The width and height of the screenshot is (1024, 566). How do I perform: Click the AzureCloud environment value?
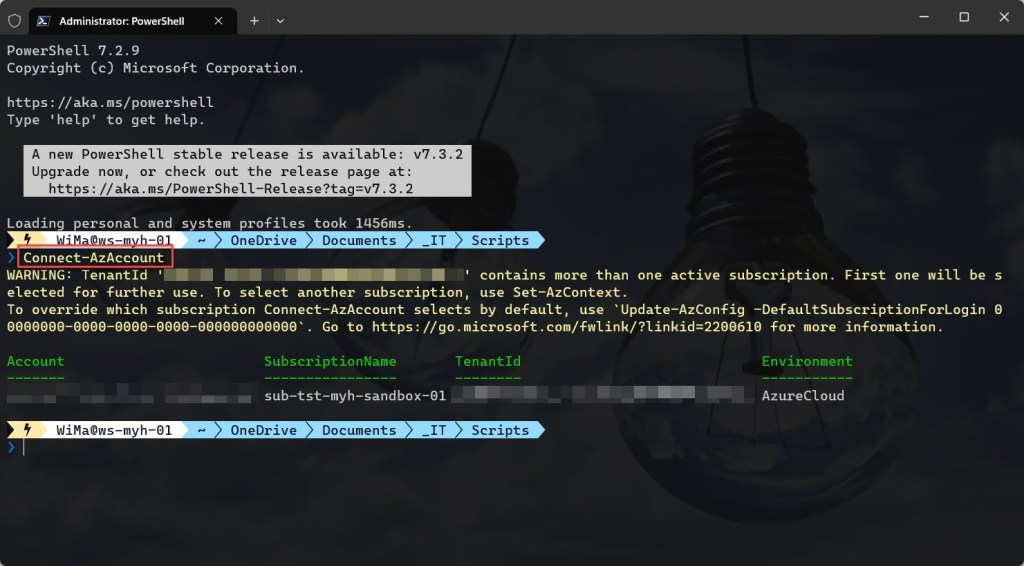(x=803, y=395)
